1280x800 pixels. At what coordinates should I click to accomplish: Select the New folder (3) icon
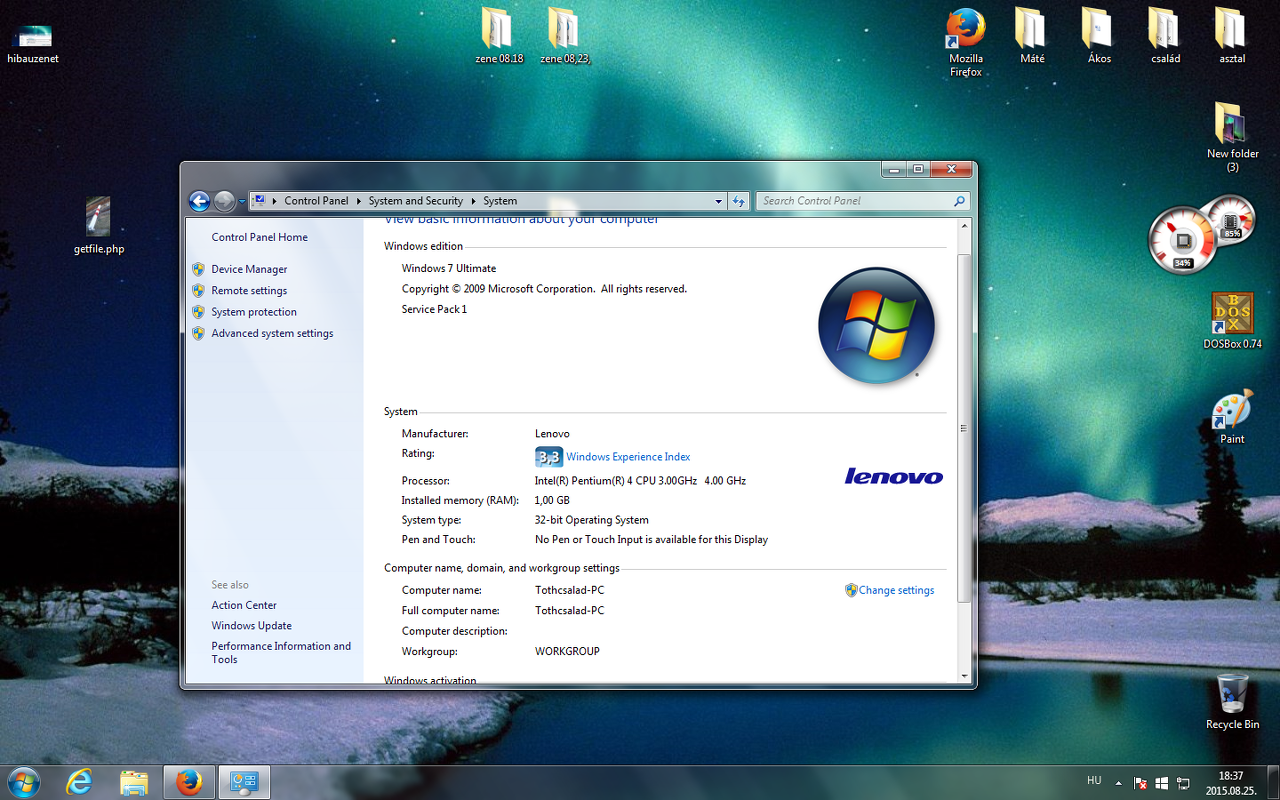point(1232,137)
